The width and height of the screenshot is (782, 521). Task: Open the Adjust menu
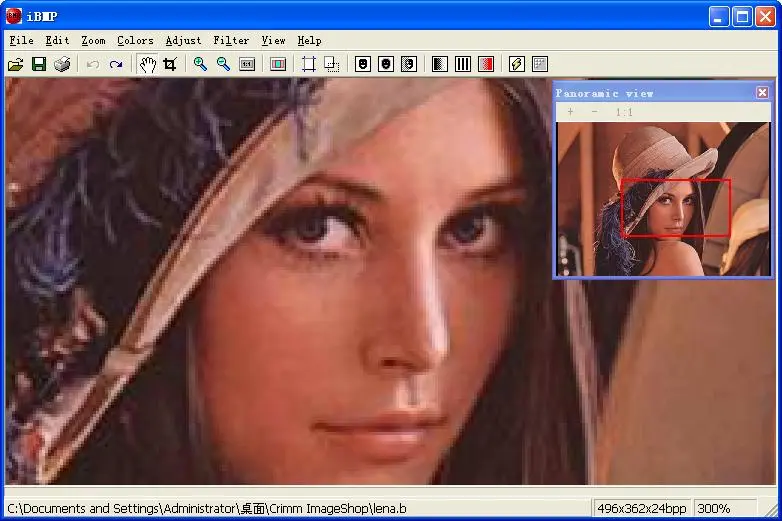pos(183,40)
